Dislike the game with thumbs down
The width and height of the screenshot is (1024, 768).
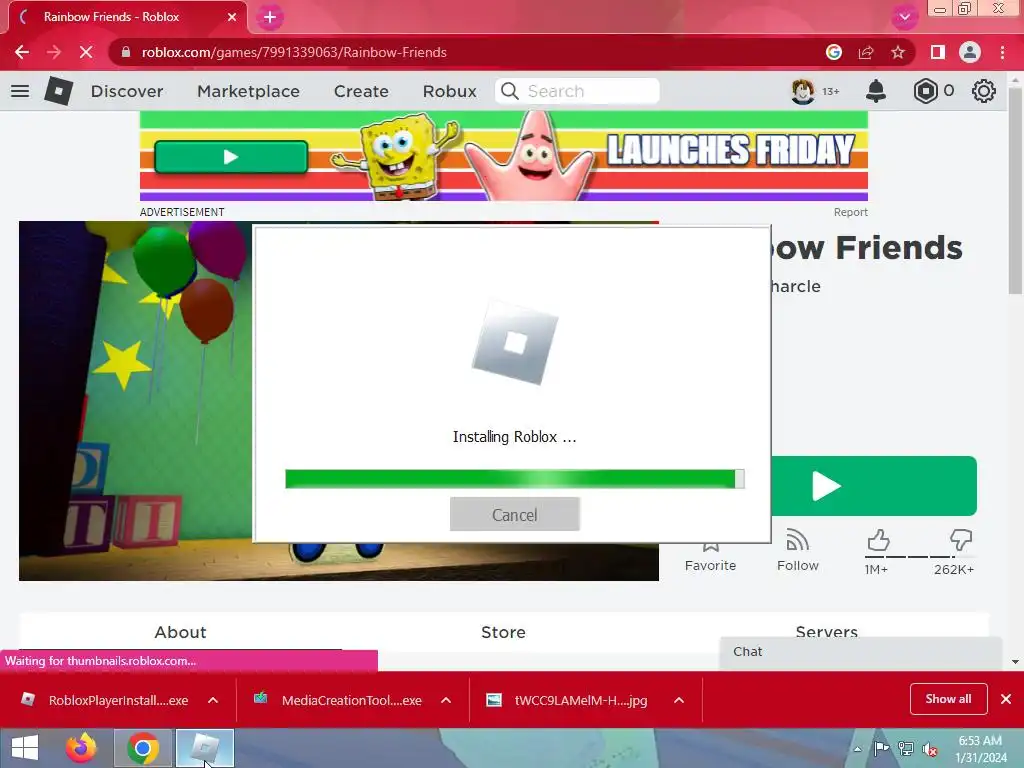click(x=960, y=541)
